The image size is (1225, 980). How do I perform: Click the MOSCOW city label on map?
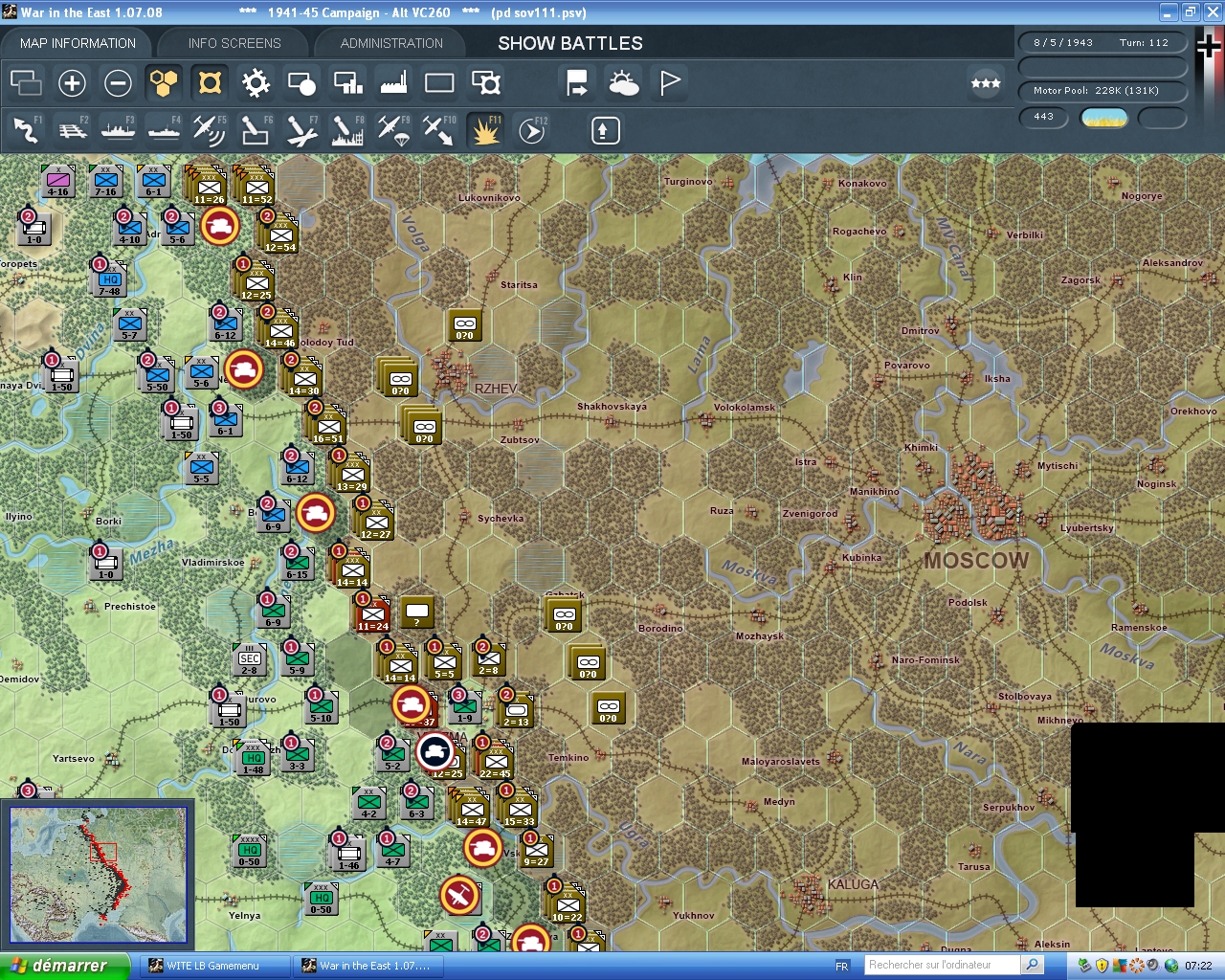tap(976, 561)
